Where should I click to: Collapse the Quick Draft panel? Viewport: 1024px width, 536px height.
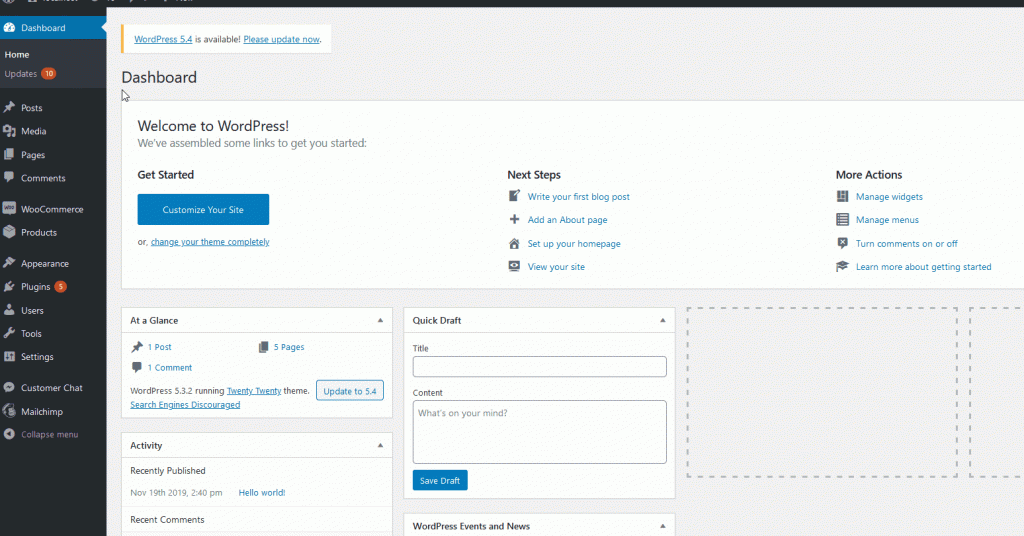662,320
